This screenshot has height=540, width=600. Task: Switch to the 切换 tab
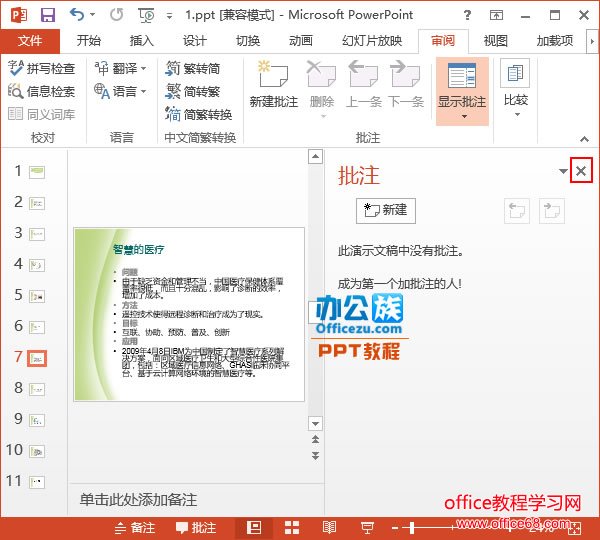click(248, 41)
